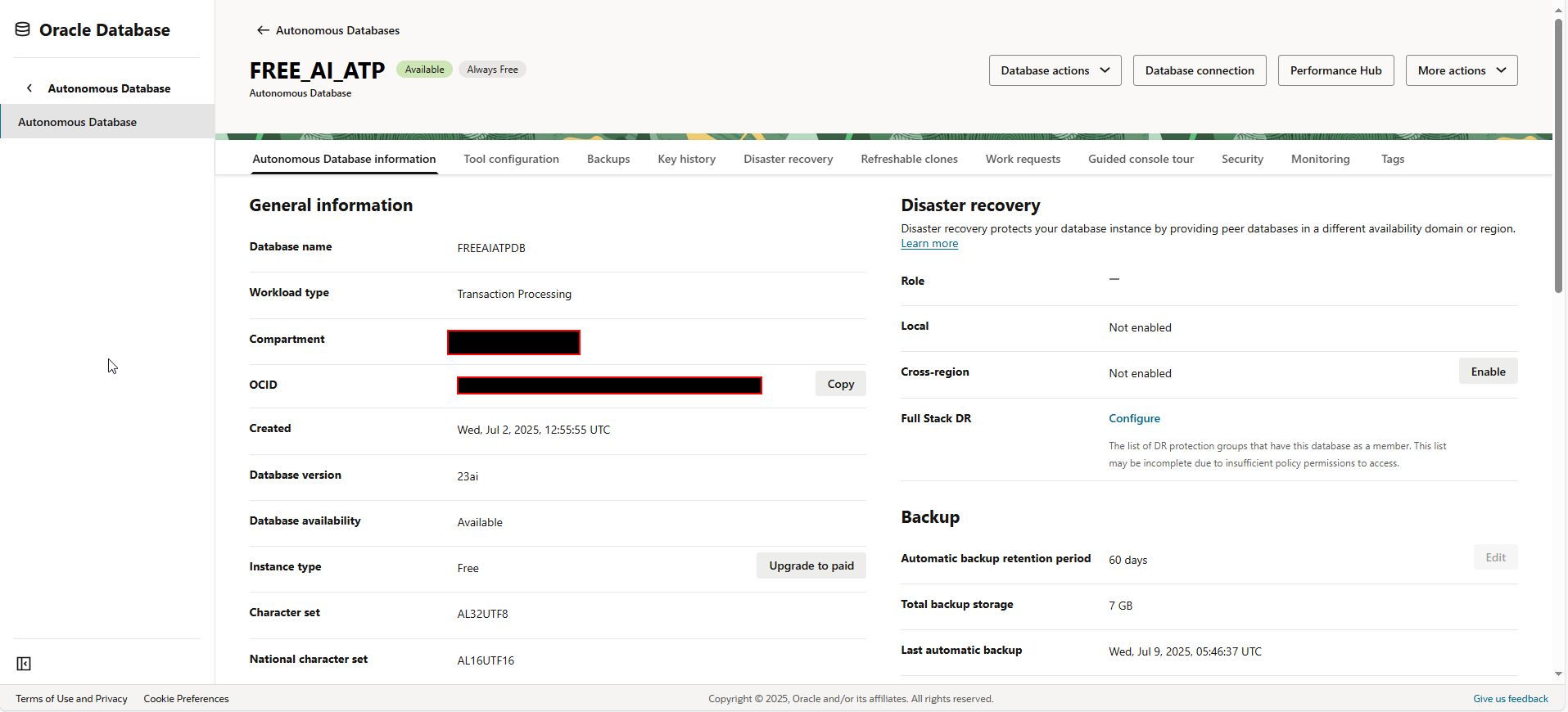
Task: Click the AL32UTF8 character set value
Action: [x=482, y=614]
